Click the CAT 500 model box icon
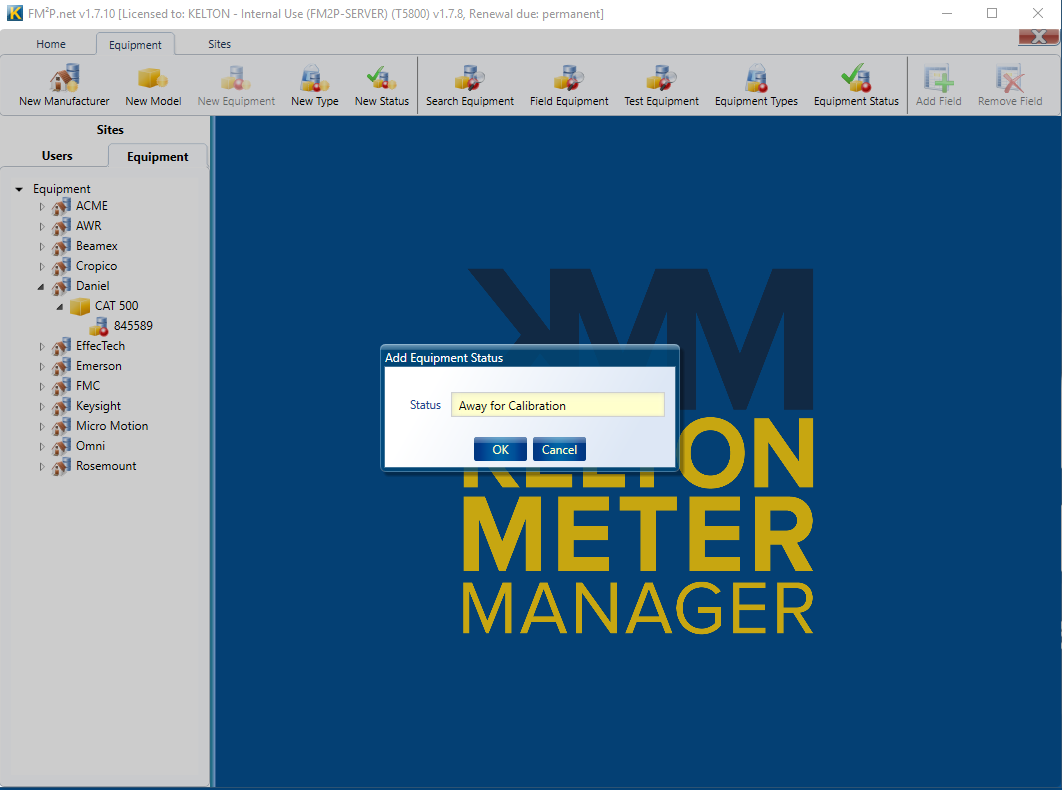The width and height of the screenshot is (1062, 790). point(80,306)
